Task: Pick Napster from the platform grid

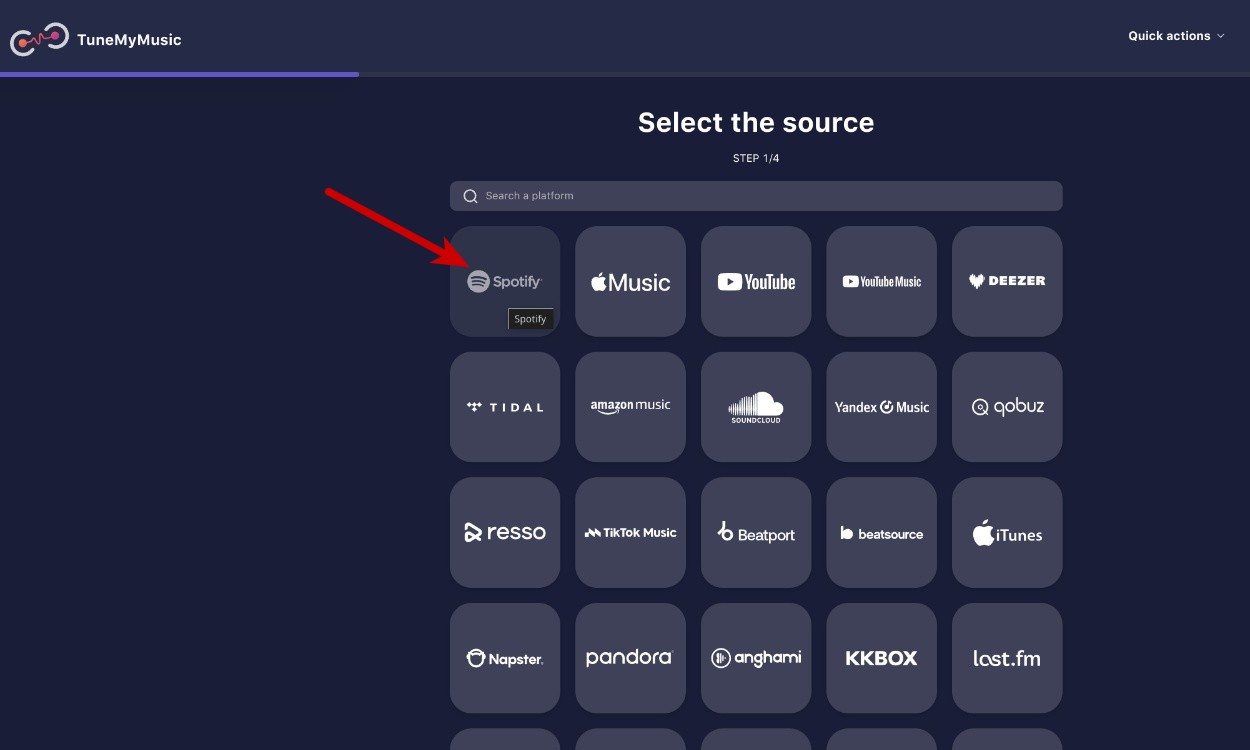Action: [x=505, y=657]
